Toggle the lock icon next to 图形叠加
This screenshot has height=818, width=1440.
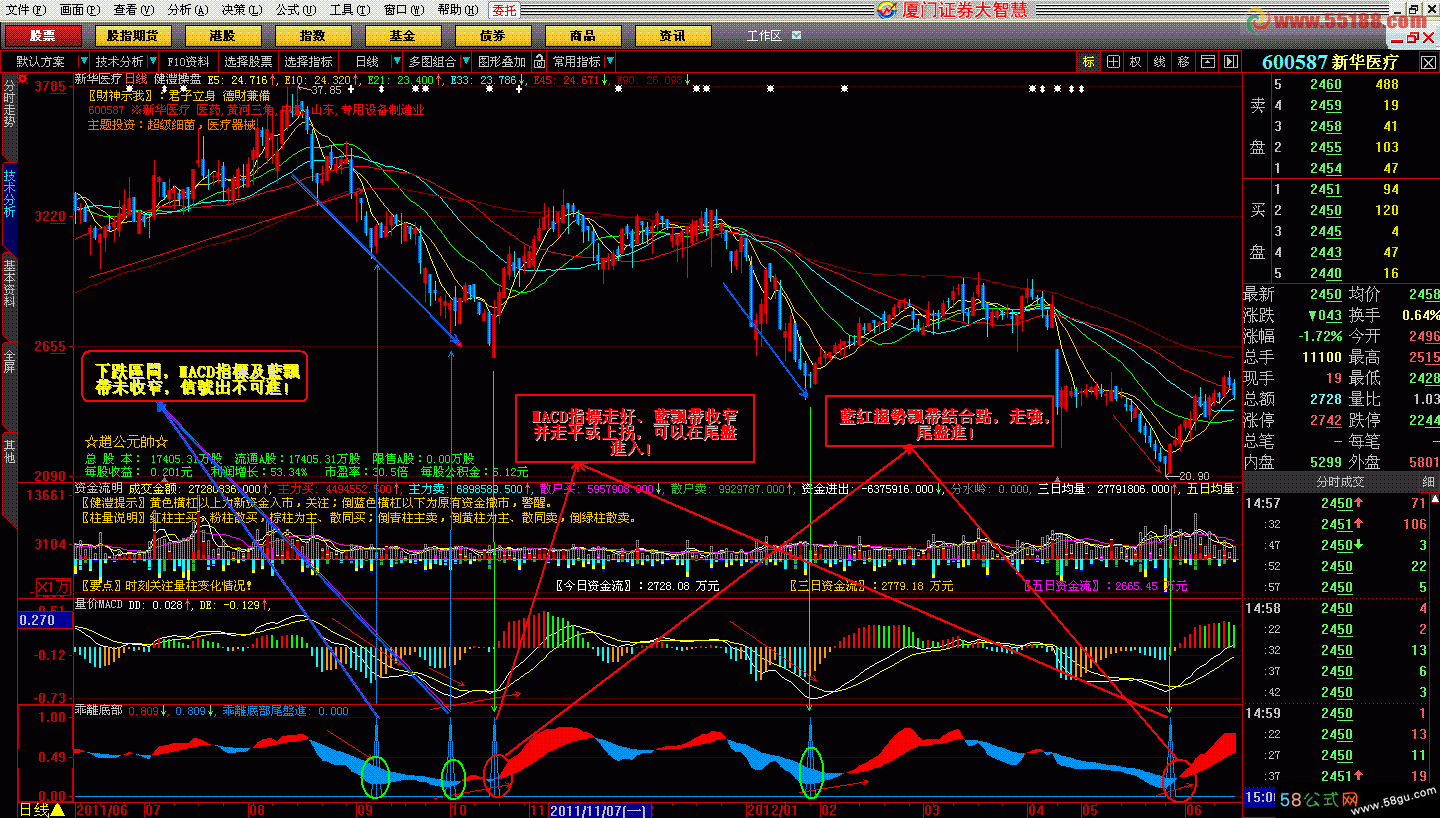(539, 62)
